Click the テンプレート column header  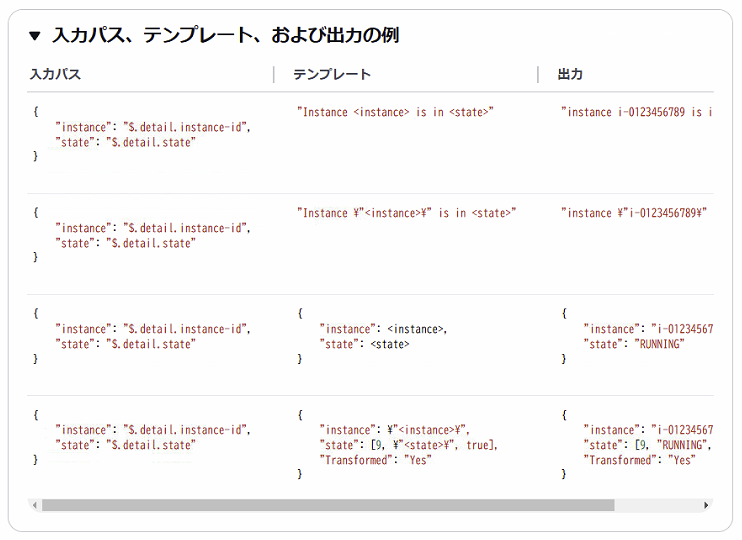(x=332, y=74)
